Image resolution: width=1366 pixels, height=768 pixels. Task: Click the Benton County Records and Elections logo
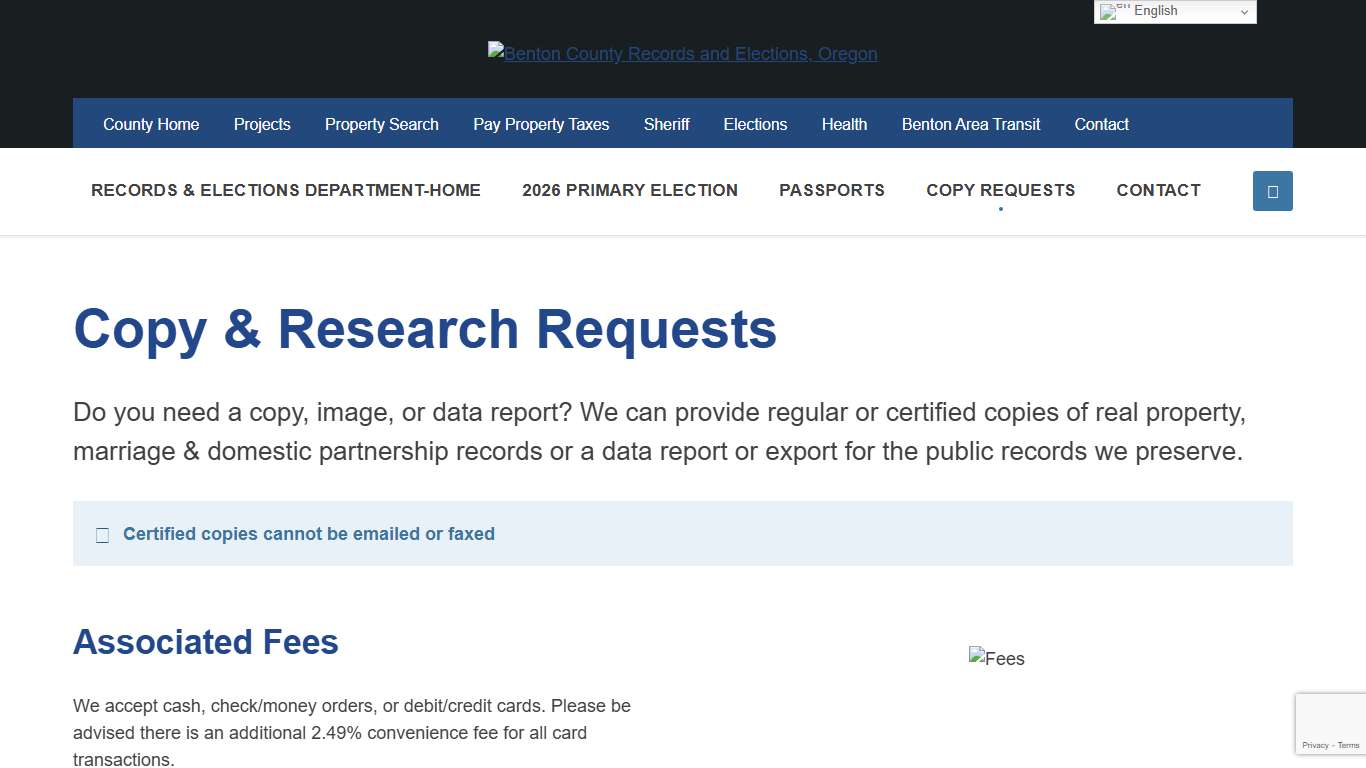[683, 53]
